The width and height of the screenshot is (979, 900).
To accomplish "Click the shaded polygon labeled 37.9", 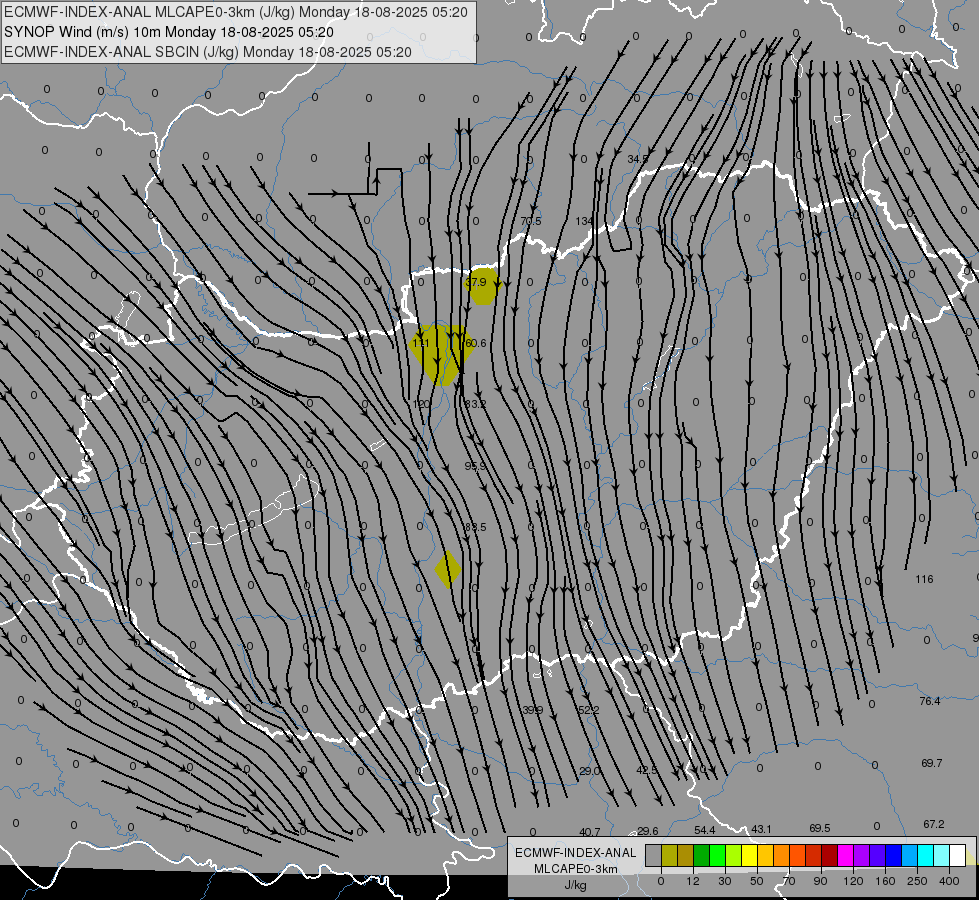I will point(483,286).
